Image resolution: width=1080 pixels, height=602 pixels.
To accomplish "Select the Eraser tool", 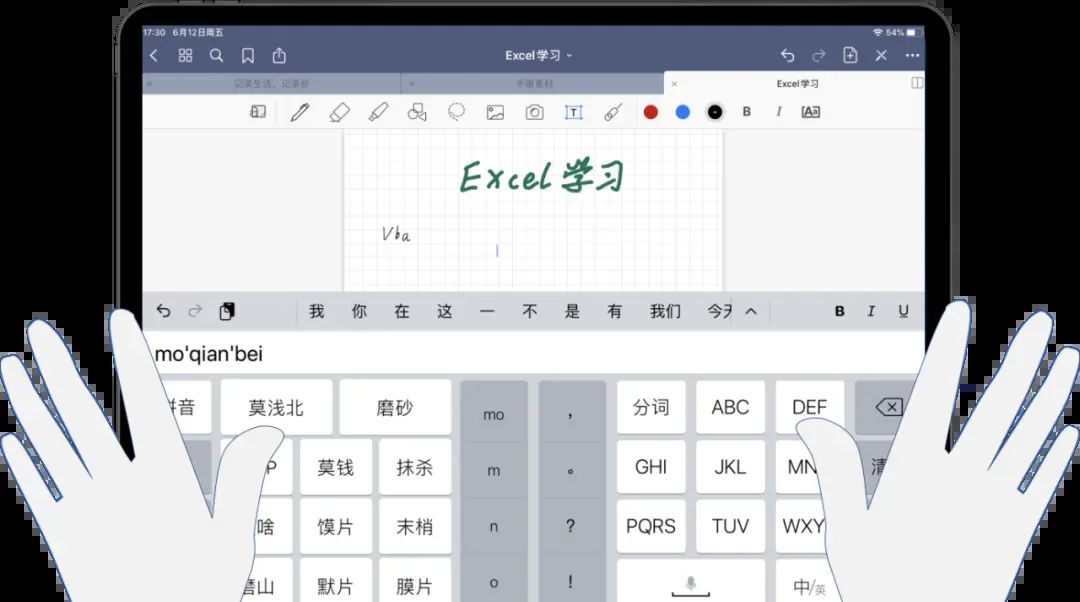I will (x=337, y=112).
